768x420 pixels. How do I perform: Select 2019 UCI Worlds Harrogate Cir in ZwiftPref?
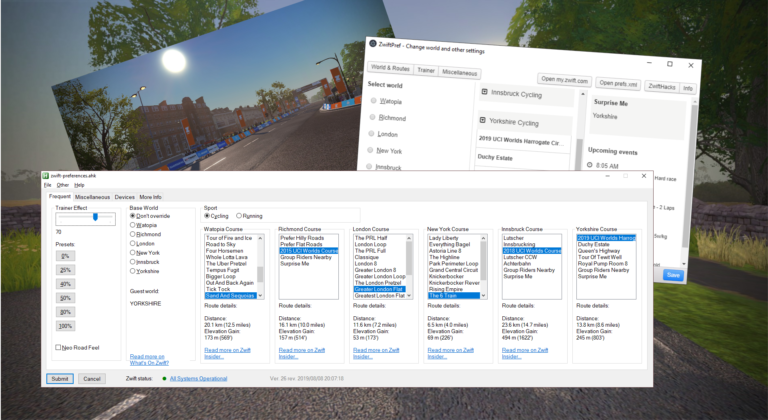click(522, 141)
